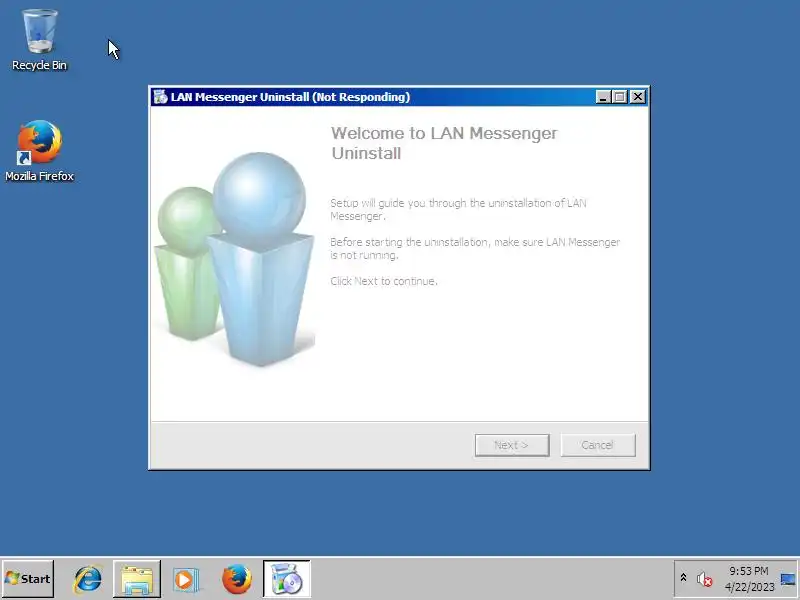Click the LAN Messenger figures graphic
This screenshot has width=800, height=600.
[x=234, y=259]
